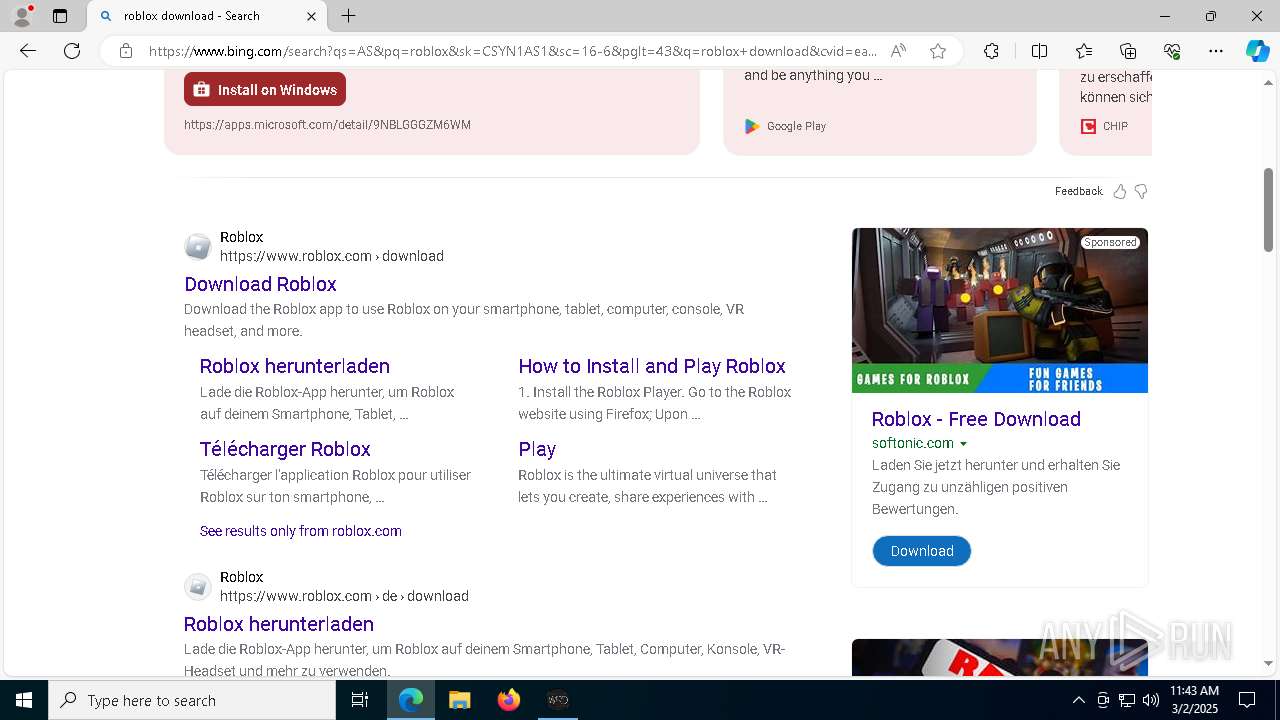Click the Install on Windows button
The image size is (1280, 720).
(265, 89)
